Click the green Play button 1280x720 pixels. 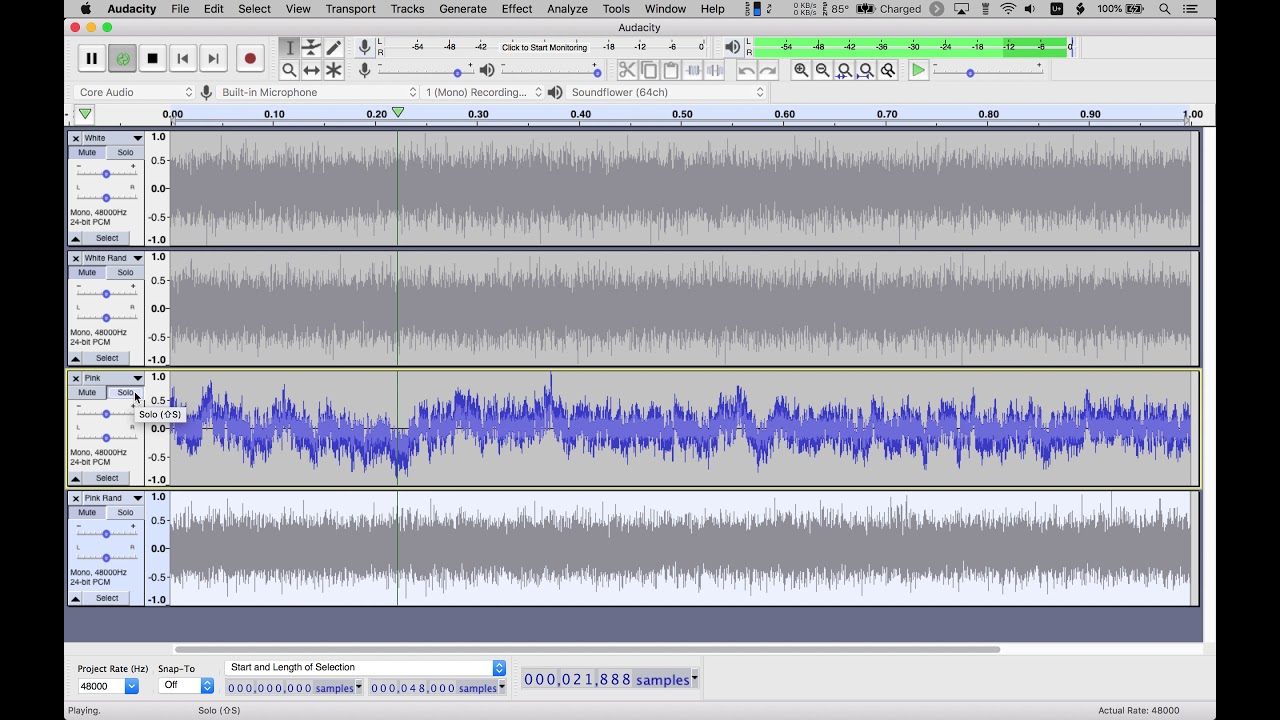tap(122, 58)
